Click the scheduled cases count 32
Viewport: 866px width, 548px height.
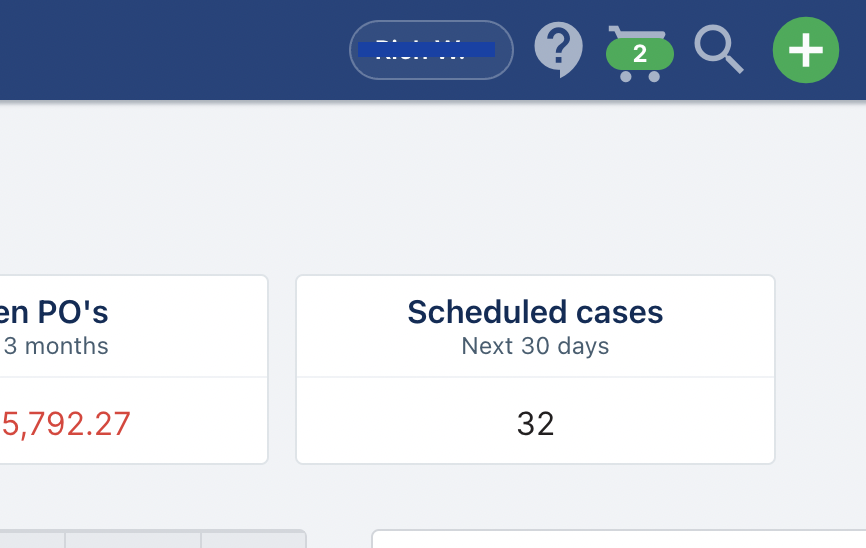pyautogui.click(x=535, y=424)
